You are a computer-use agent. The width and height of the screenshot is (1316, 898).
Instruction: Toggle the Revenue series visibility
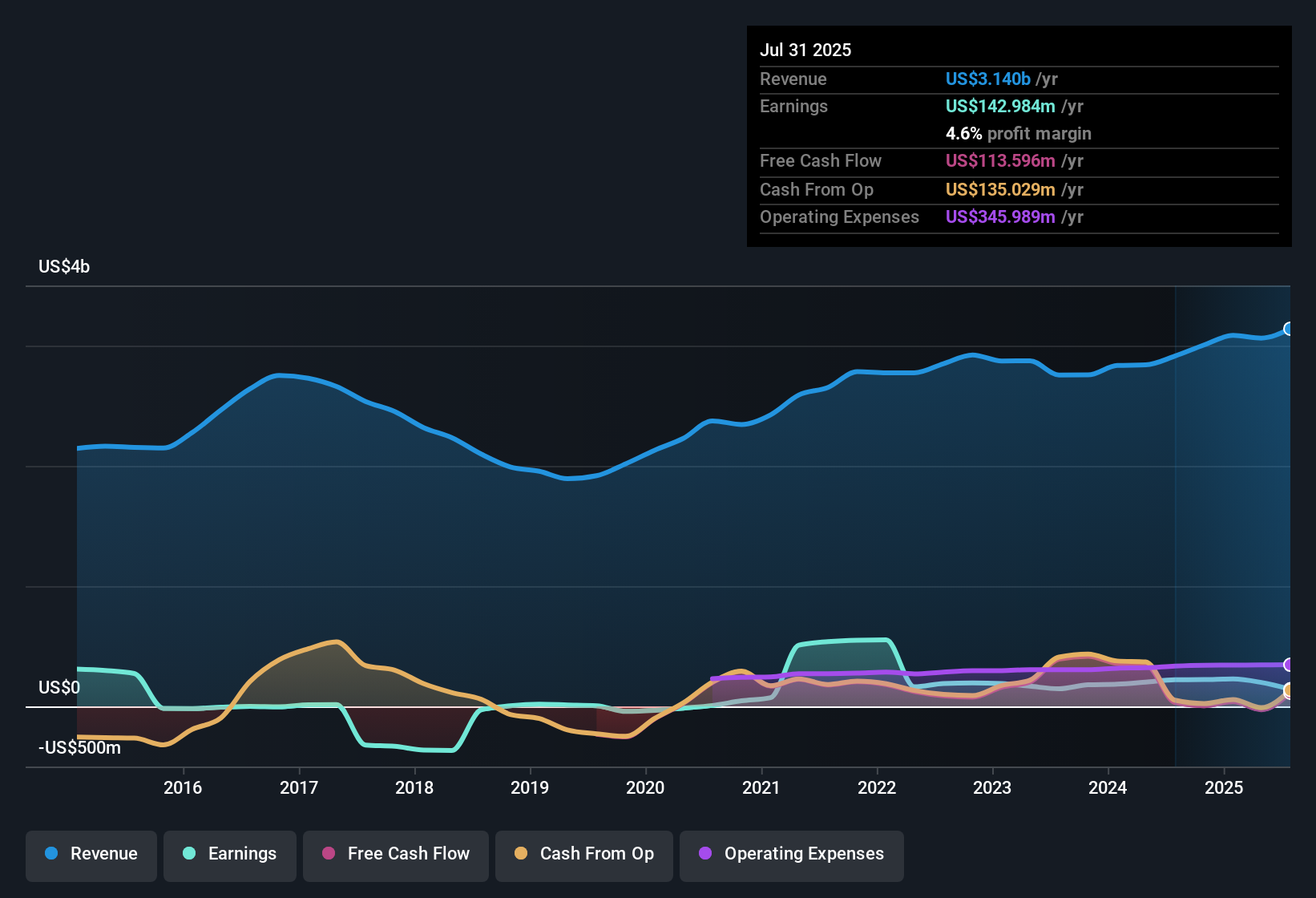(x=91, y=855)
